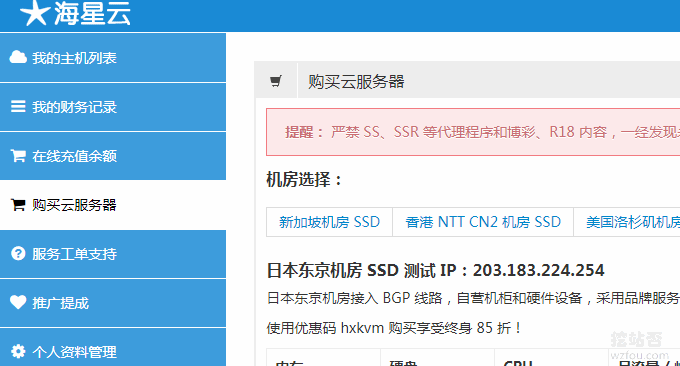This screenshot has width=680, height=366.
Task: Click the cloud icon beside 我的主机列表
Action: coord(18,57)
